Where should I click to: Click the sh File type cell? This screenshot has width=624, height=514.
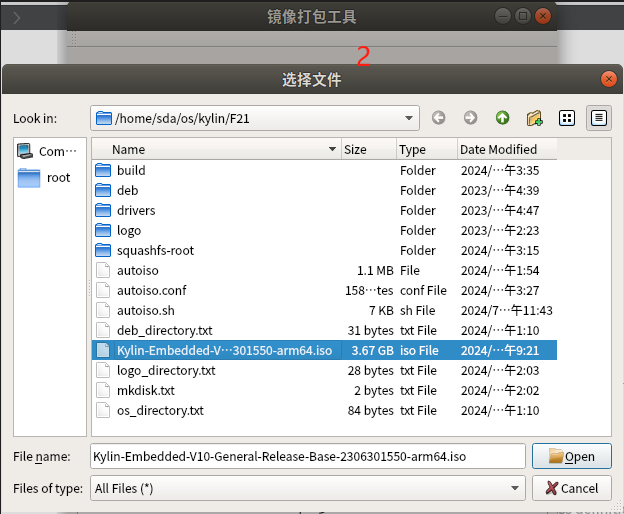pos(417,310)
